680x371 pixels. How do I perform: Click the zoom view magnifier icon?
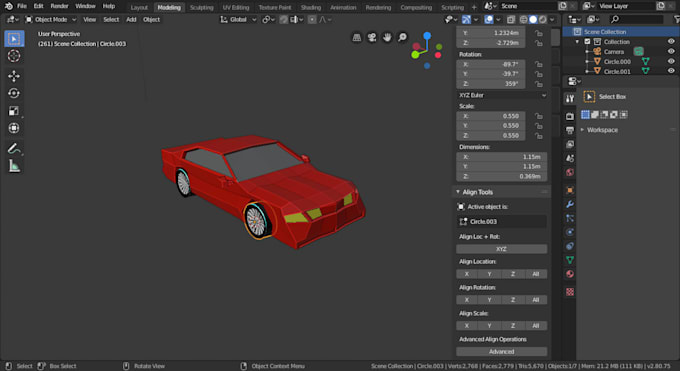point(402,38)
